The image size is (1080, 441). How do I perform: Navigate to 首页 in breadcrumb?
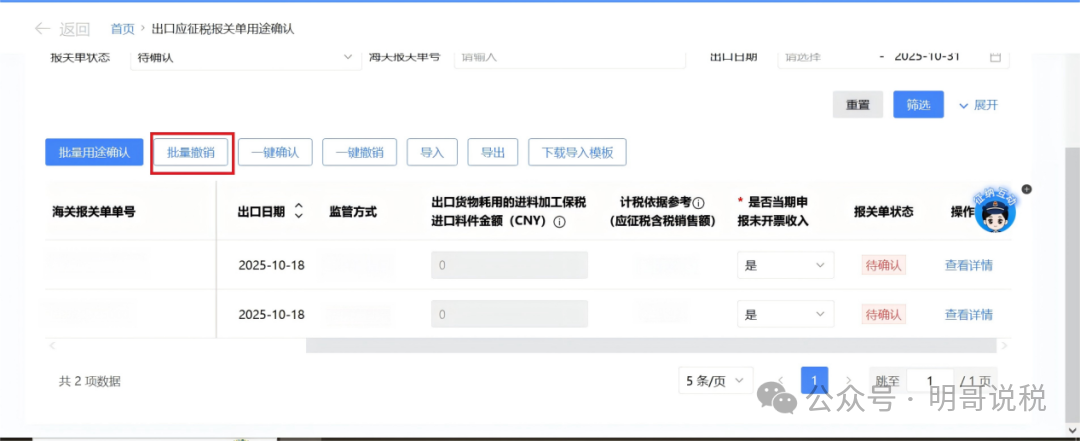(122, 29)
